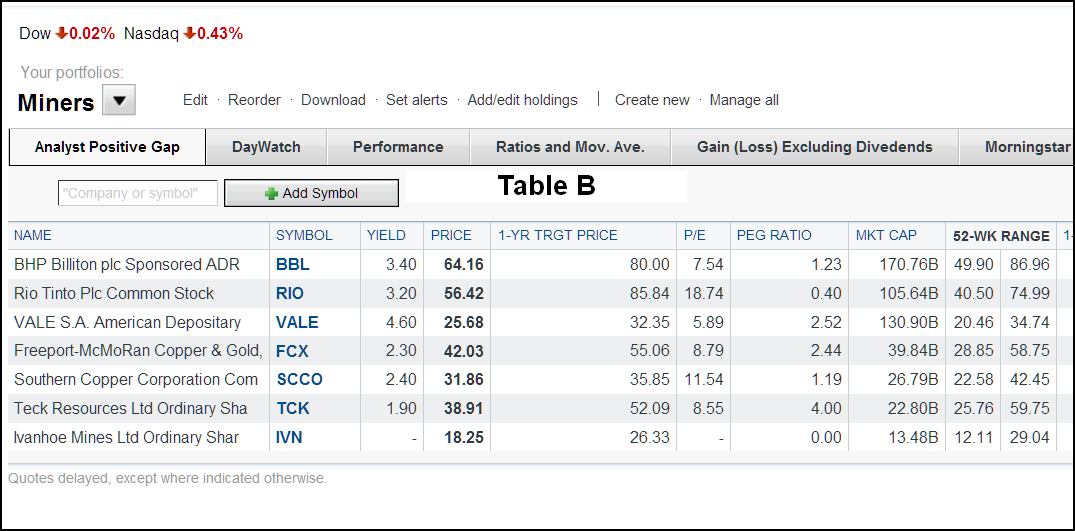Click the Edit portfolio link
The height and width of the screenshot is (531, 1075).
(195, 100)
